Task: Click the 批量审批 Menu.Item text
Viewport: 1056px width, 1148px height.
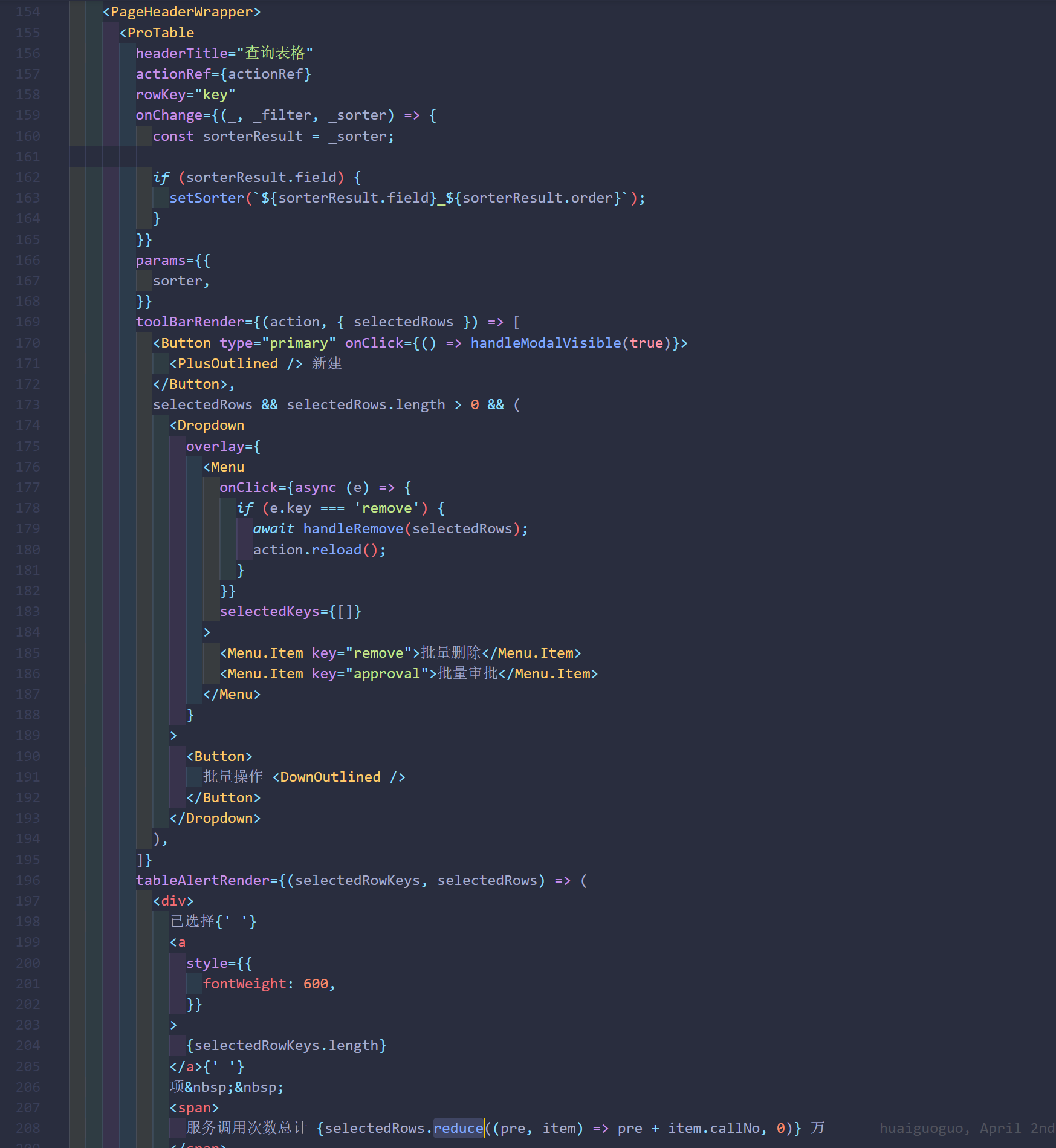Action: click(467, 673)
